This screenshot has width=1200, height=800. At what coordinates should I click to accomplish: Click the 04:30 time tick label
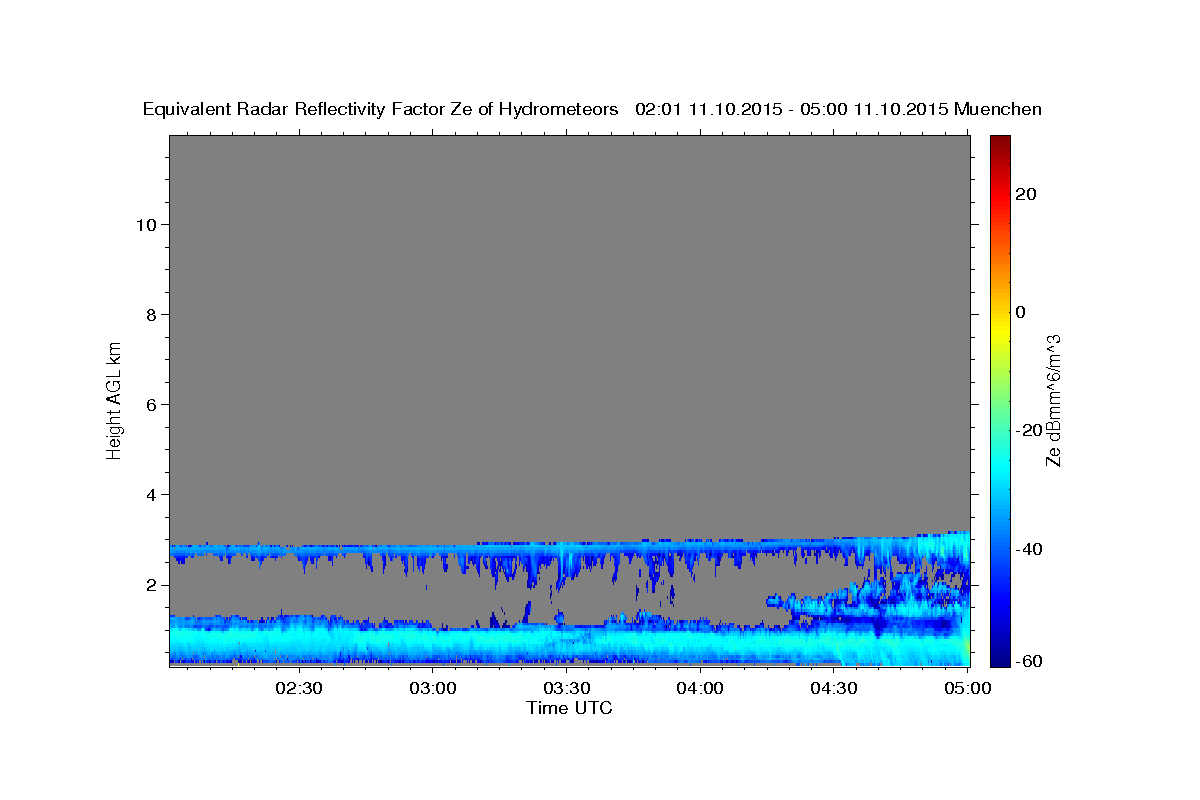833,688
